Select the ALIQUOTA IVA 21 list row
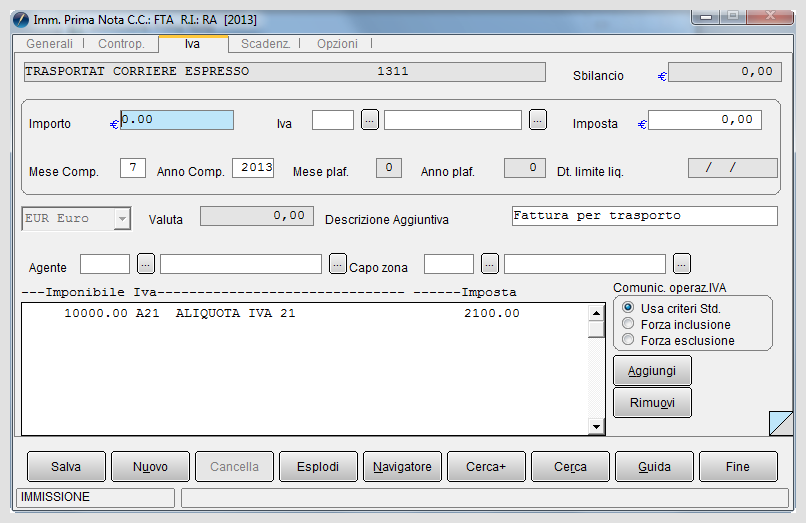This screenshot has height=523, width=806. click(305, 313)
